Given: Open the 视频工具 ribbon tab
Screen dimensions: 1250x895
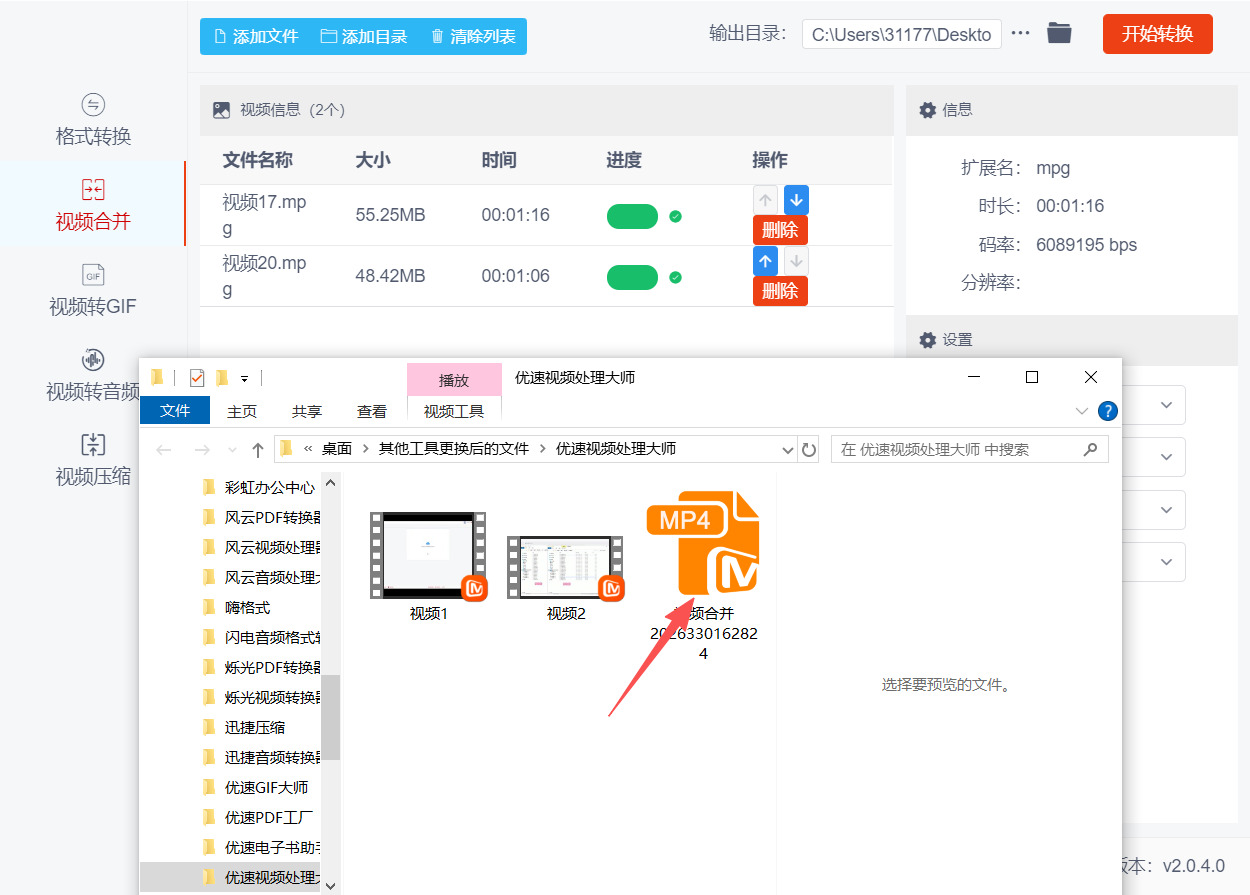Looking at the screenshot, I should point(454,411).
